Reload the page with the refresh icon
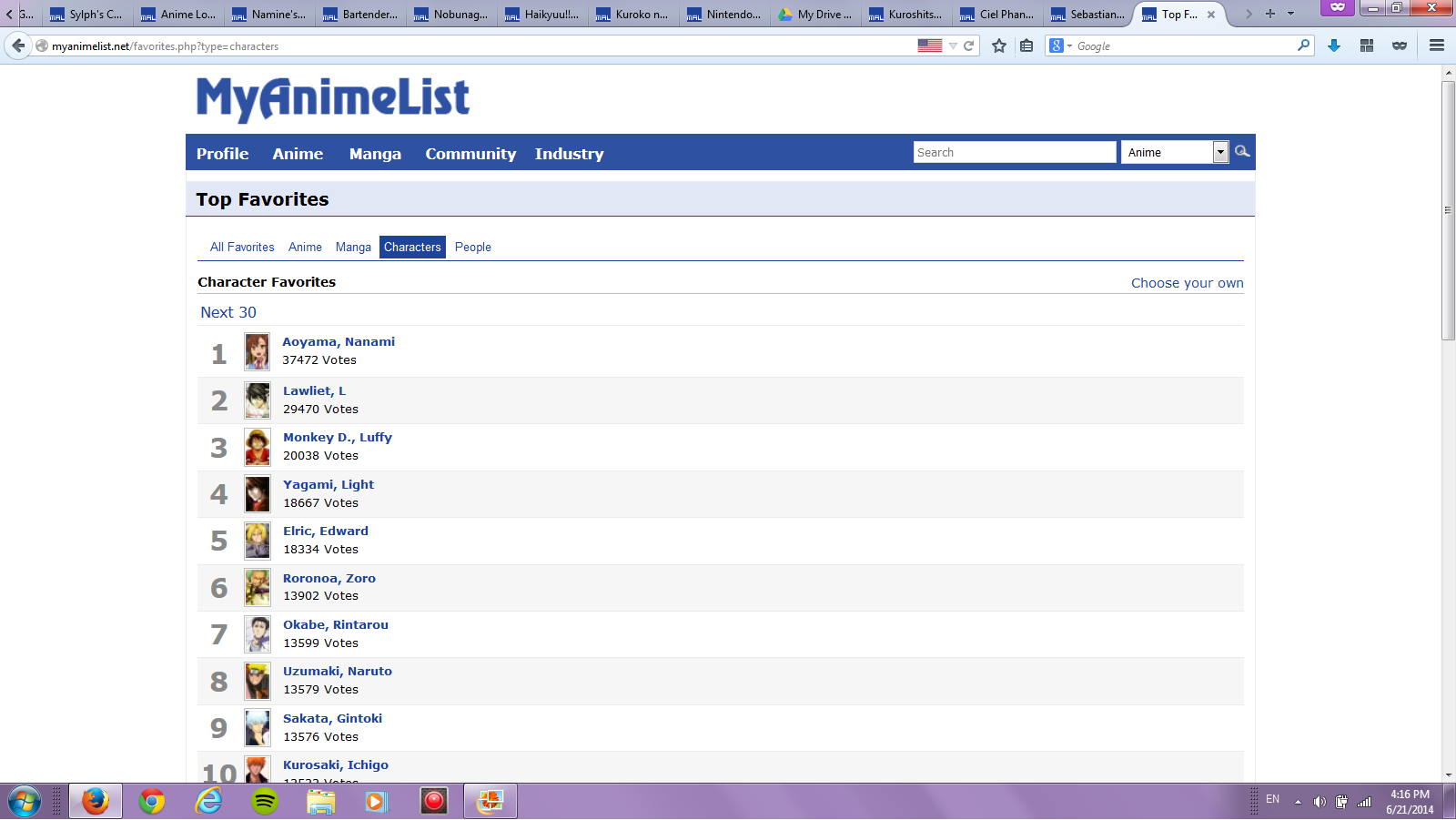 [x=969, y=46]
